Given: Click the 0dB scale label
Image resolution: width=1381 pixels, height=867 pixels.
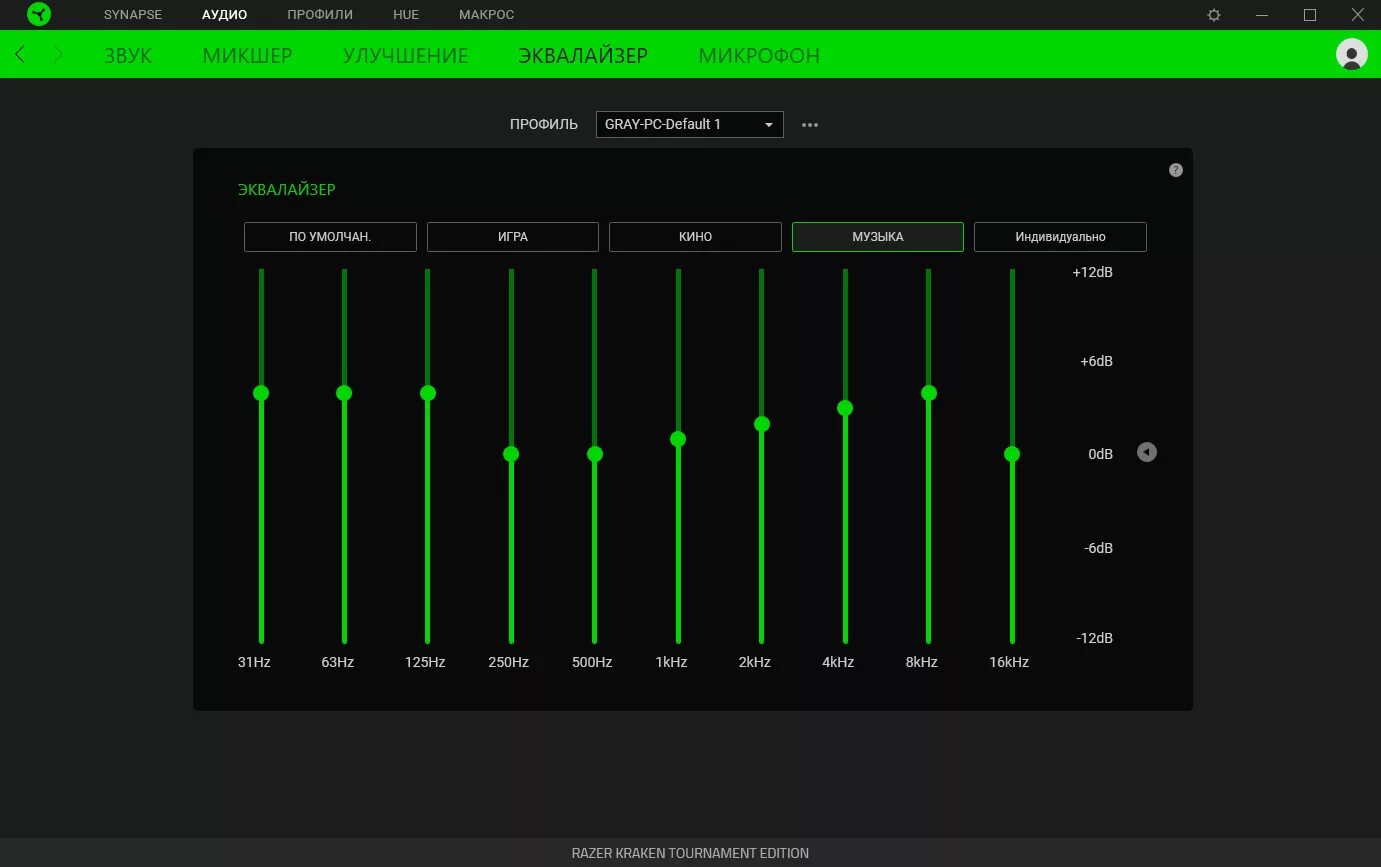Looking at the screenshot, I should coord(1100,454).
